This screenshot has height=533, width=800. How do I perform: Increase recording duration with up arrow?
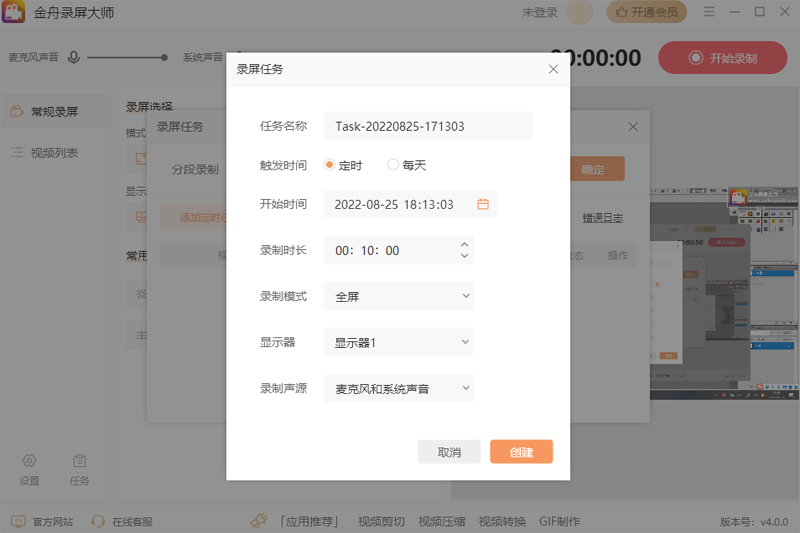pyautogui.click(x=464, y=244)
